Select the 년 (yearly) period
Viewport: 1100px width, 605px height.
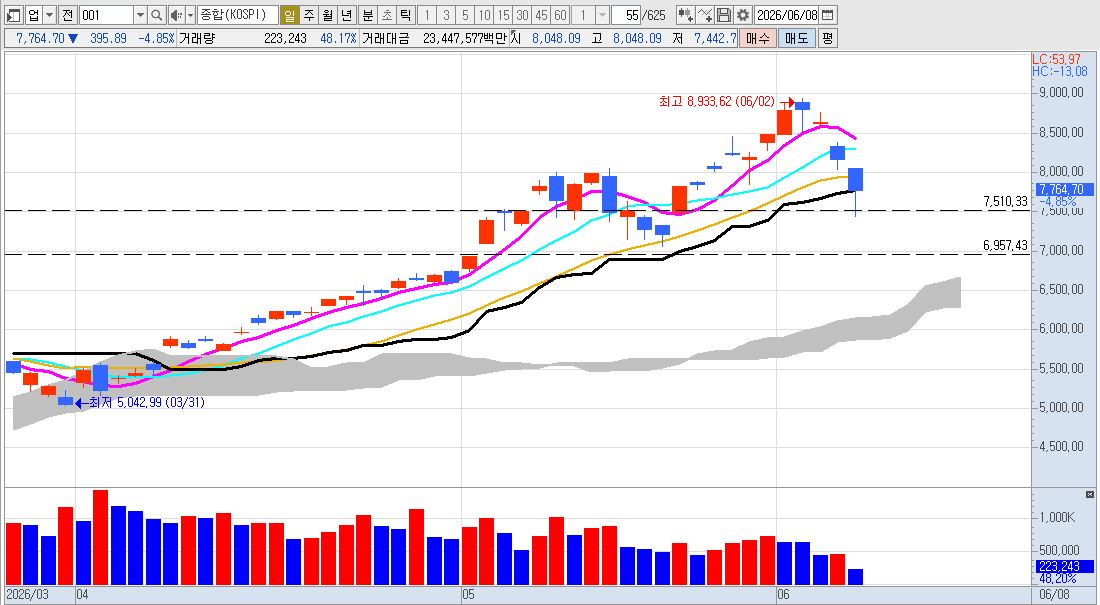point(347,15)
